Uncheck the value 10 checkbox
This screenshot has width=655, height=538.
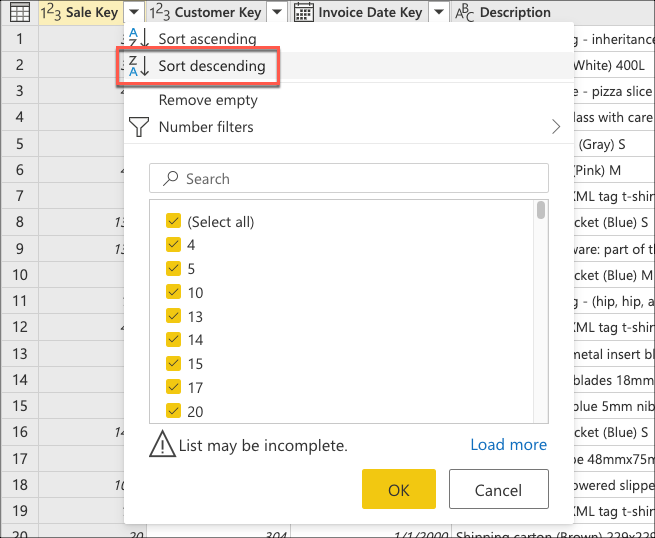(173, 292)
